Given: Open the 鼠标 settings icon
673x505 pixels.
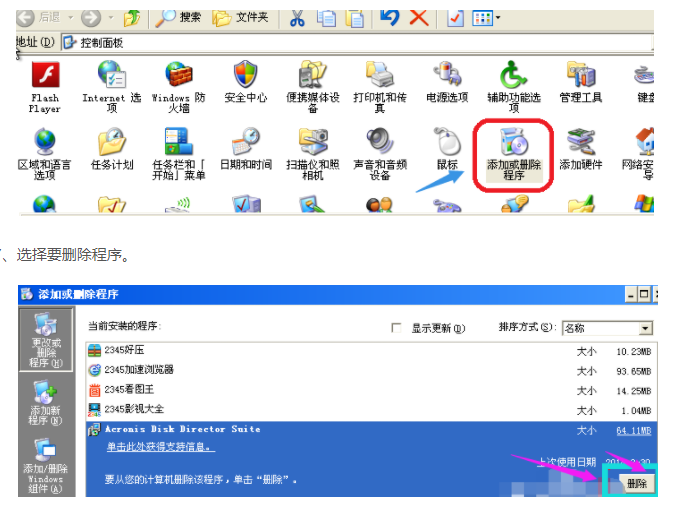Looking at the screenshot, I should [x=447, y=144].
